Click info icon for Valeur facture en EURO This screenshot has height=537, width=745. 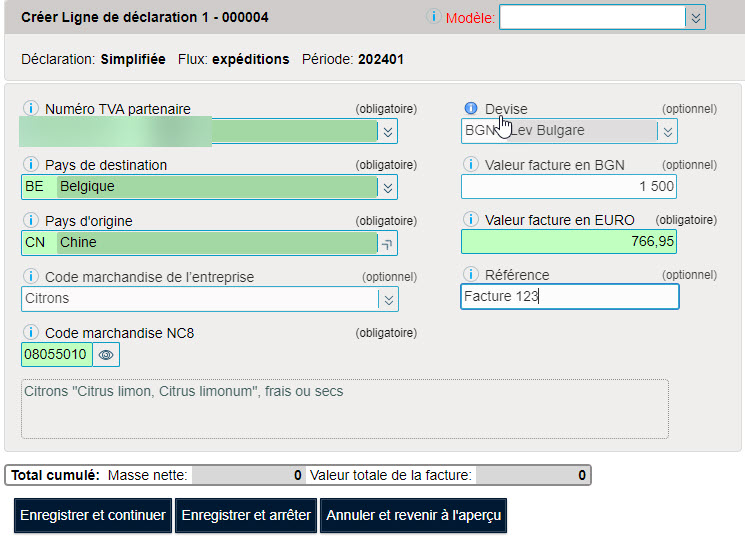[471, 220]
